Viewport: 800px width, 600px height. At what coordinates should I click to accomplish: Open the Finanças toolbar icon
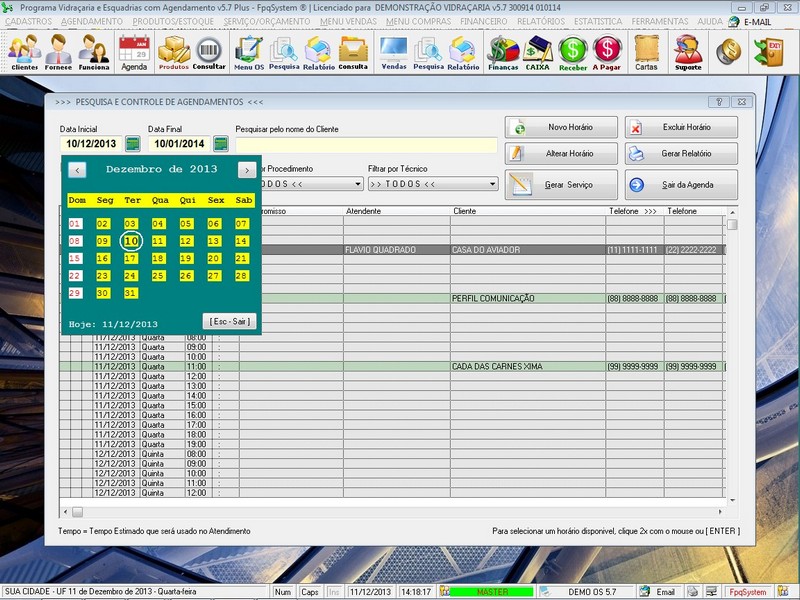coord(503,51)
